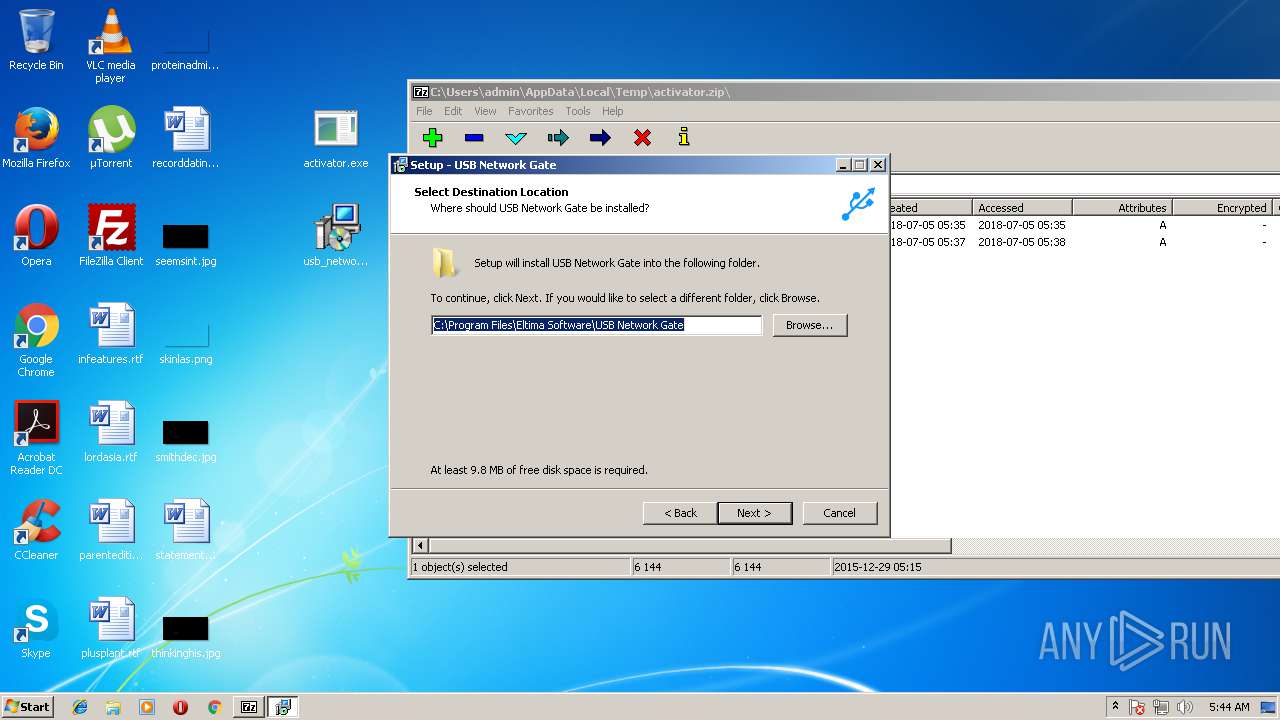Select the µTorrent desktop shortcut
Screen dimensions: 1280x720
(111, 138)
